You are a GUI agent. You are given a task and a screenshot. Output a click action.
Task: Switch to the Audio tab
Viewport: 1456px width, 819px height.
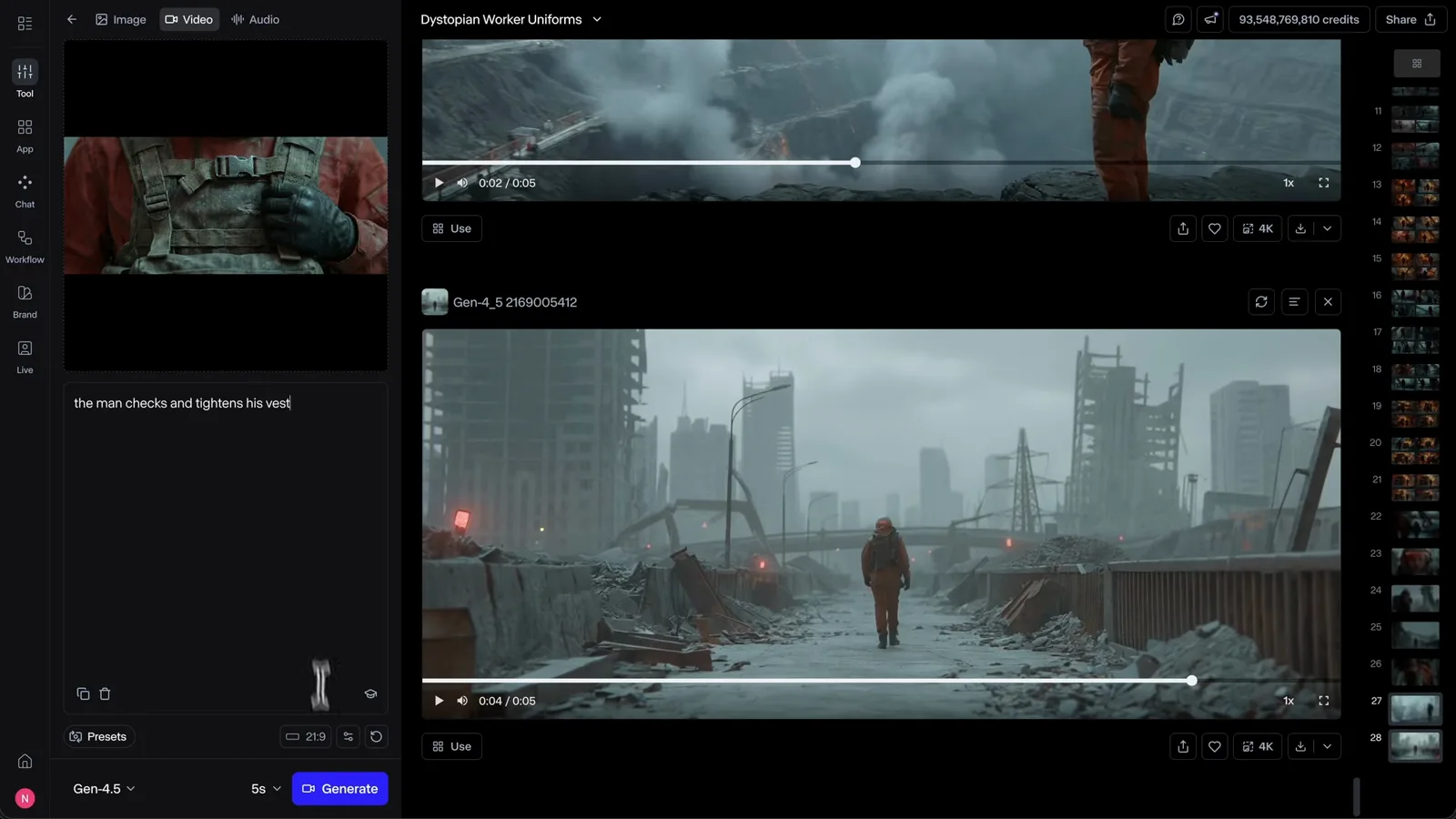click(255, 19)
